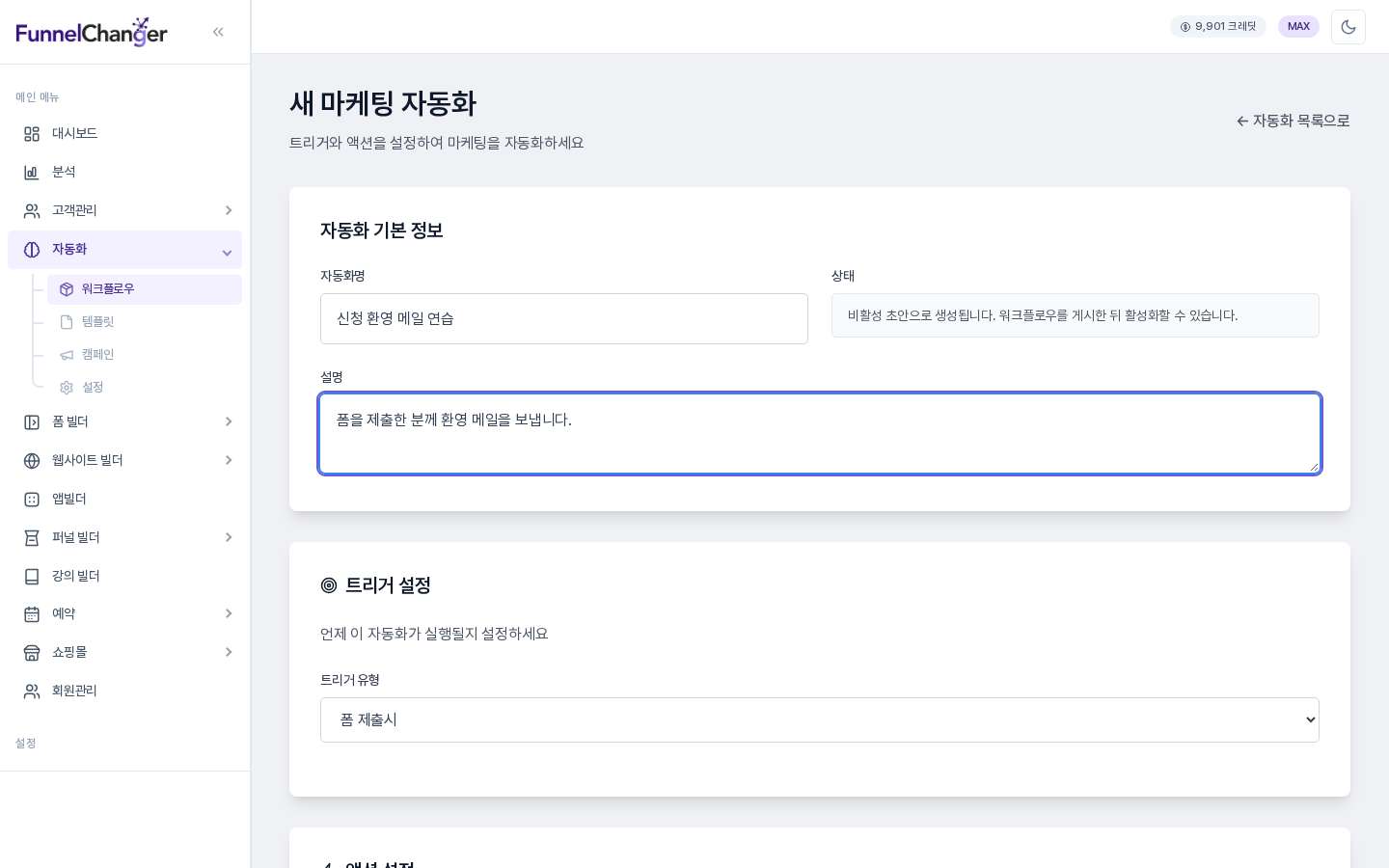Click the MAX plan badge
1389x868 pixels.
[x=1298, y=27]
